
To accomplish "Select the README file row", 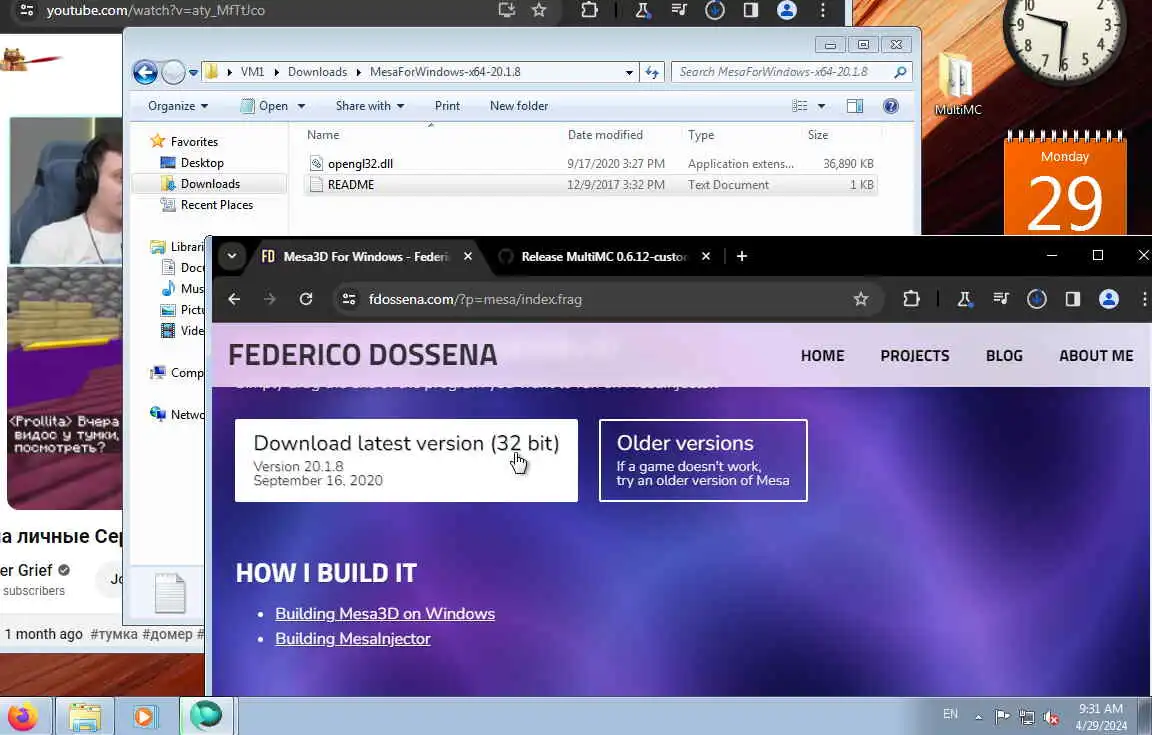I will point(591,184).
